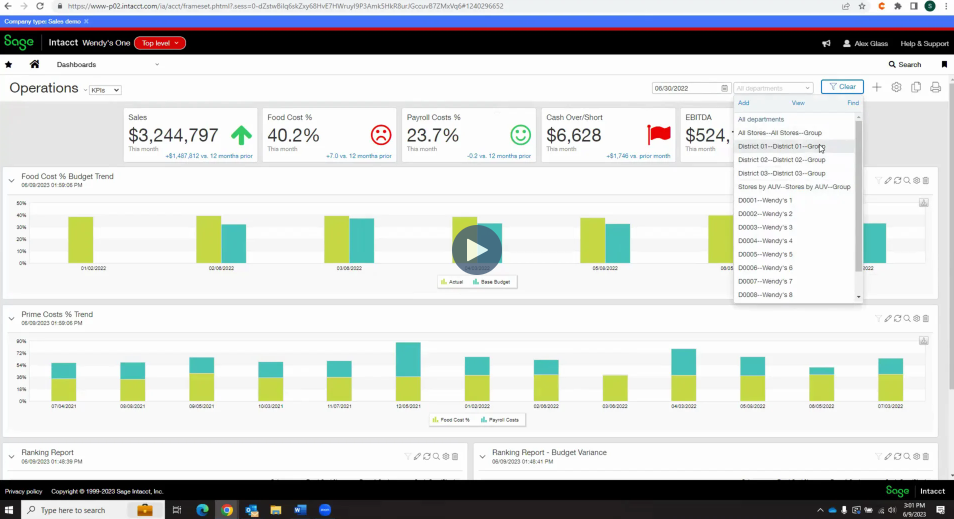Image resolution: width=954 pixels, height=519 pixels.
Task: Open the All departments combo box
Action: pos(773,88)
